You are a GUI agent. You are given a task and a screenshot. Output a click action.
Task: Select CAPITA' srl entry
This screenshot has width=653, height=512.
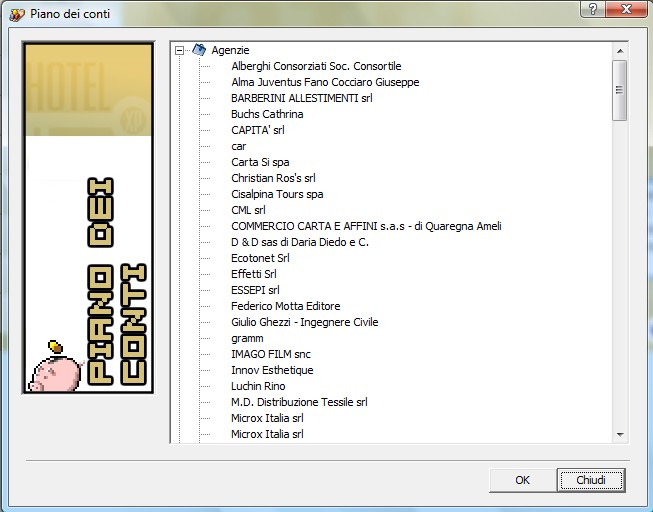click(258, 130)
